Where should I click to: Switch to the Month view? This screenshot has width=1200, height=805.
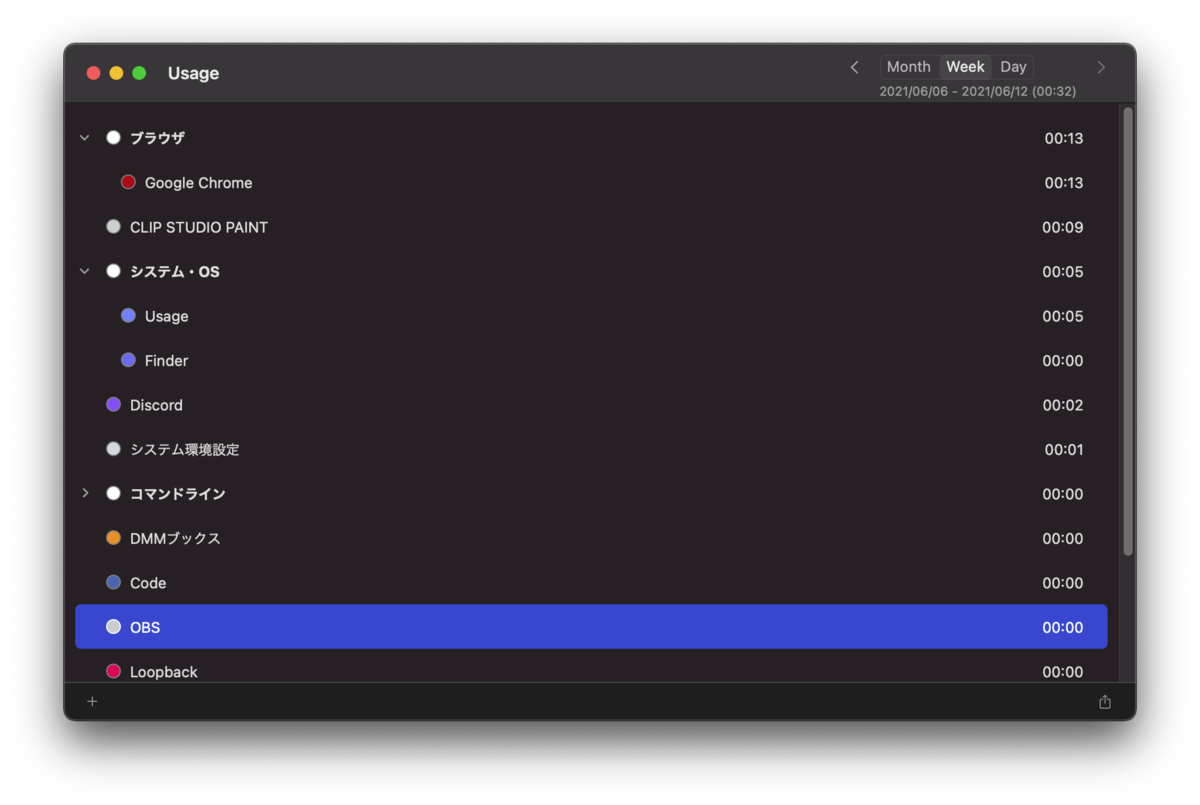909,67
